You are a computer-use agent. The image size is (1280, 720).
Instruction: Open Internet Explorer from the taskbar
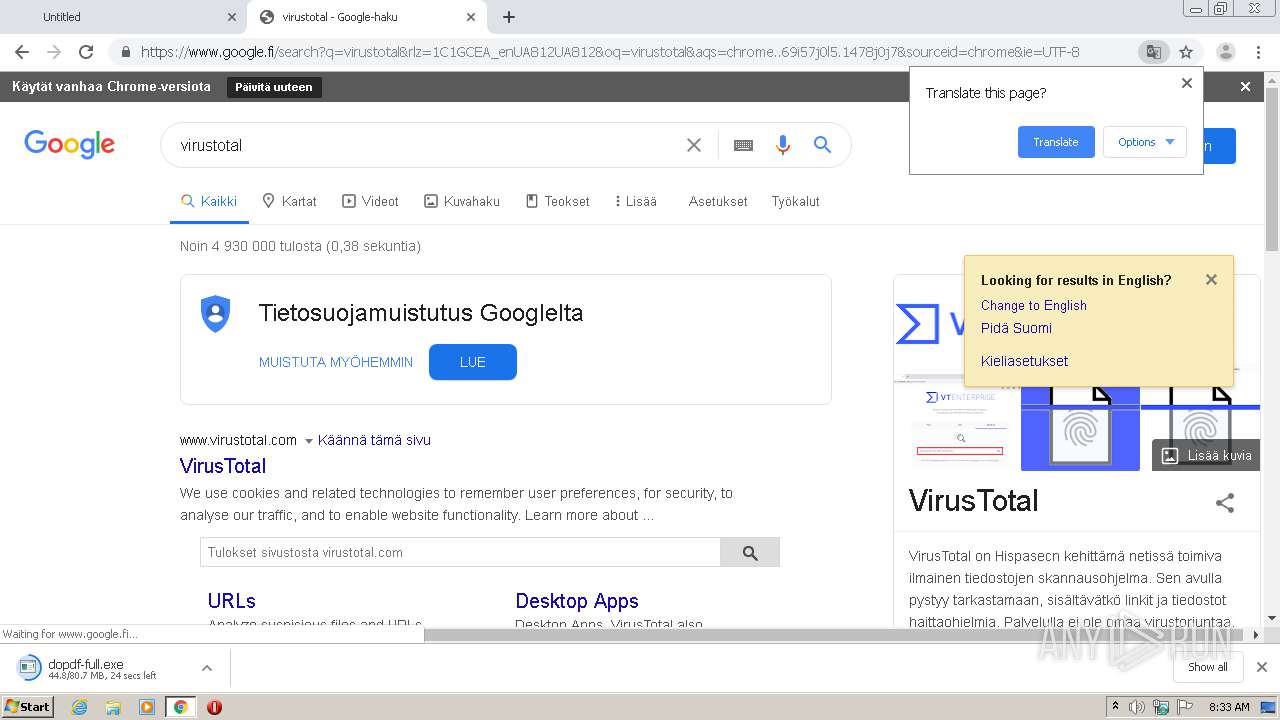click(79, 707)
